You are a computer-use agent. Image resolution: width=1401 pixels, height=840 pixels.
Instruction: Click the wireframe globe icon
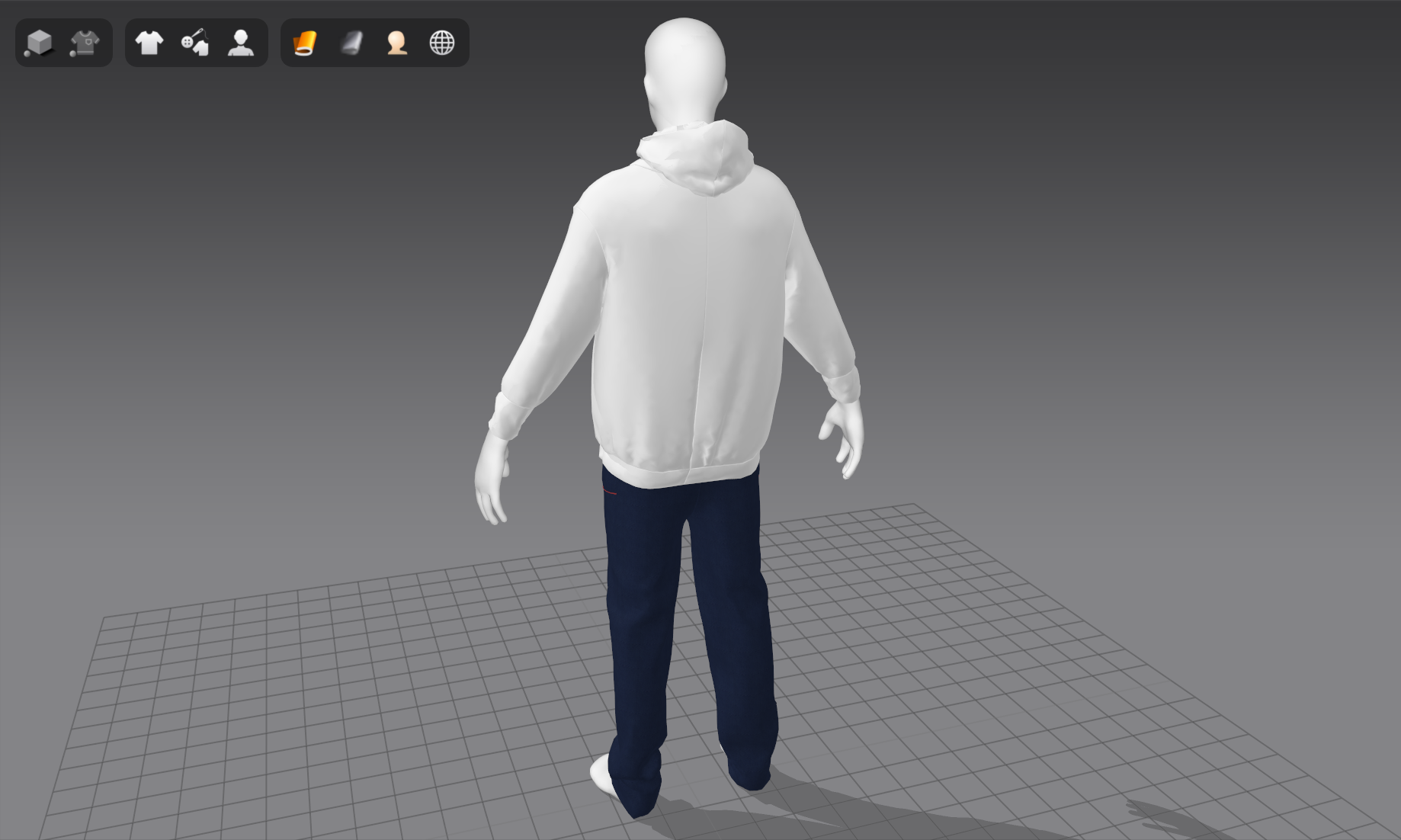(x=442, y=43)
